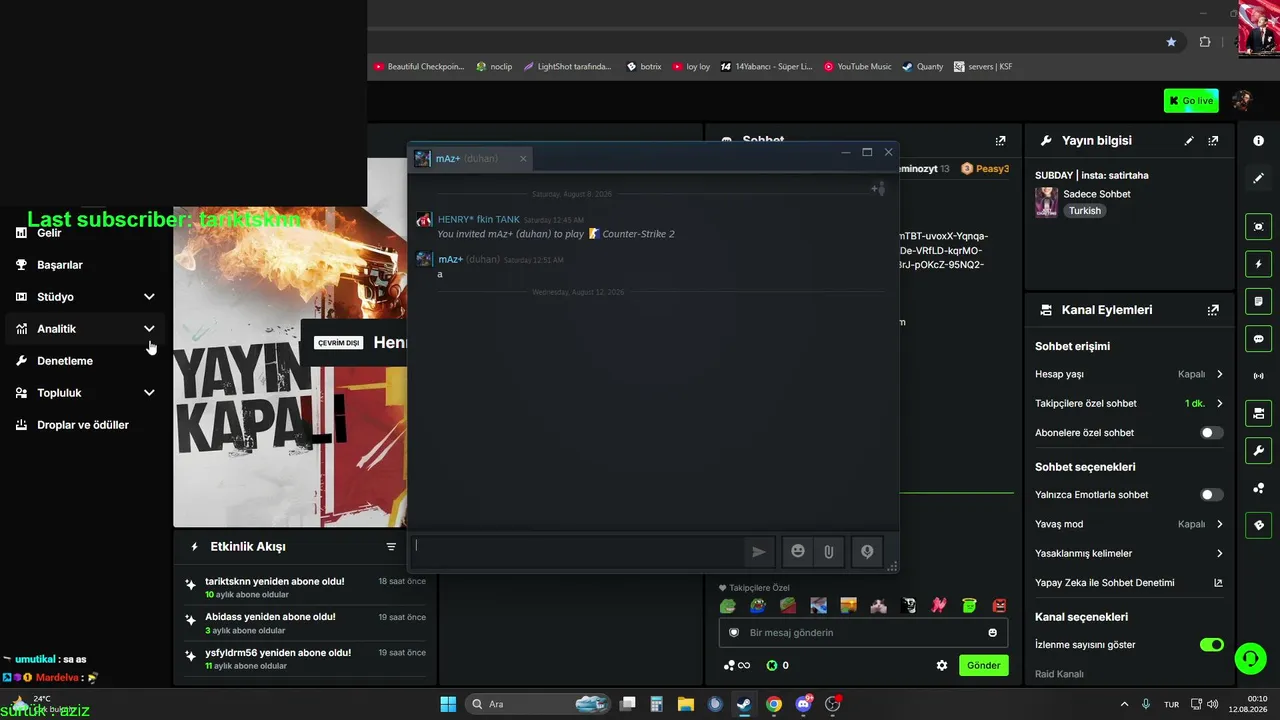Open the wrench tool in right sidebar

click(1258, 451)
